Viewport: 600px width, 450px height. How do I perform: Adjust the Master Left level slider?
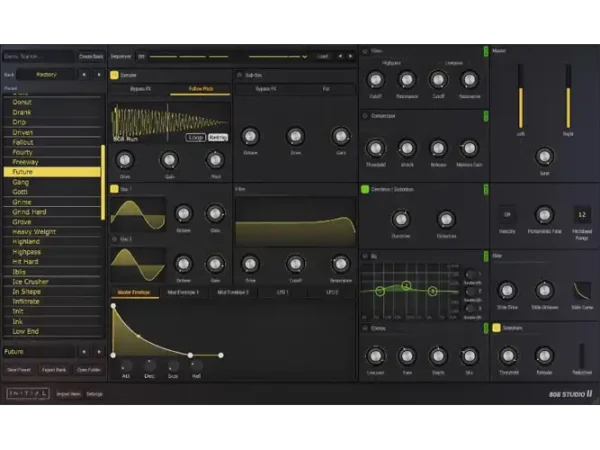(x=521, y=96)
